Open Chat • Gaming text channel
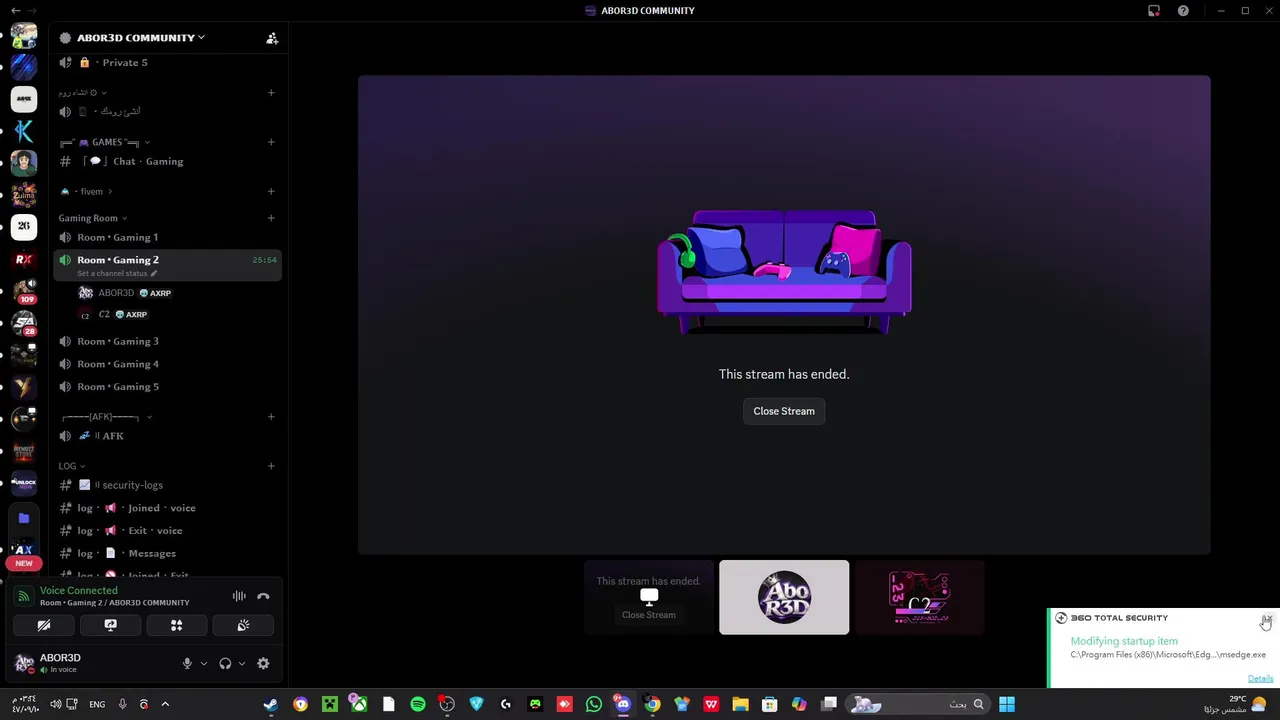The image size is (1280, 720). (x=168, y=161)
